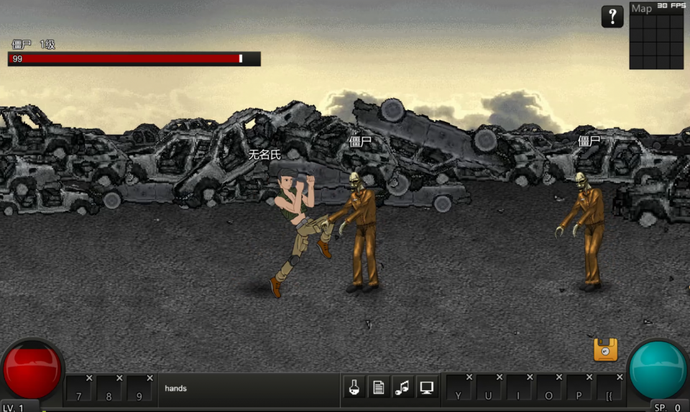
Task: Click the orange floppy disk save icon
Action: pyautogui.click(x=606, y=350)
